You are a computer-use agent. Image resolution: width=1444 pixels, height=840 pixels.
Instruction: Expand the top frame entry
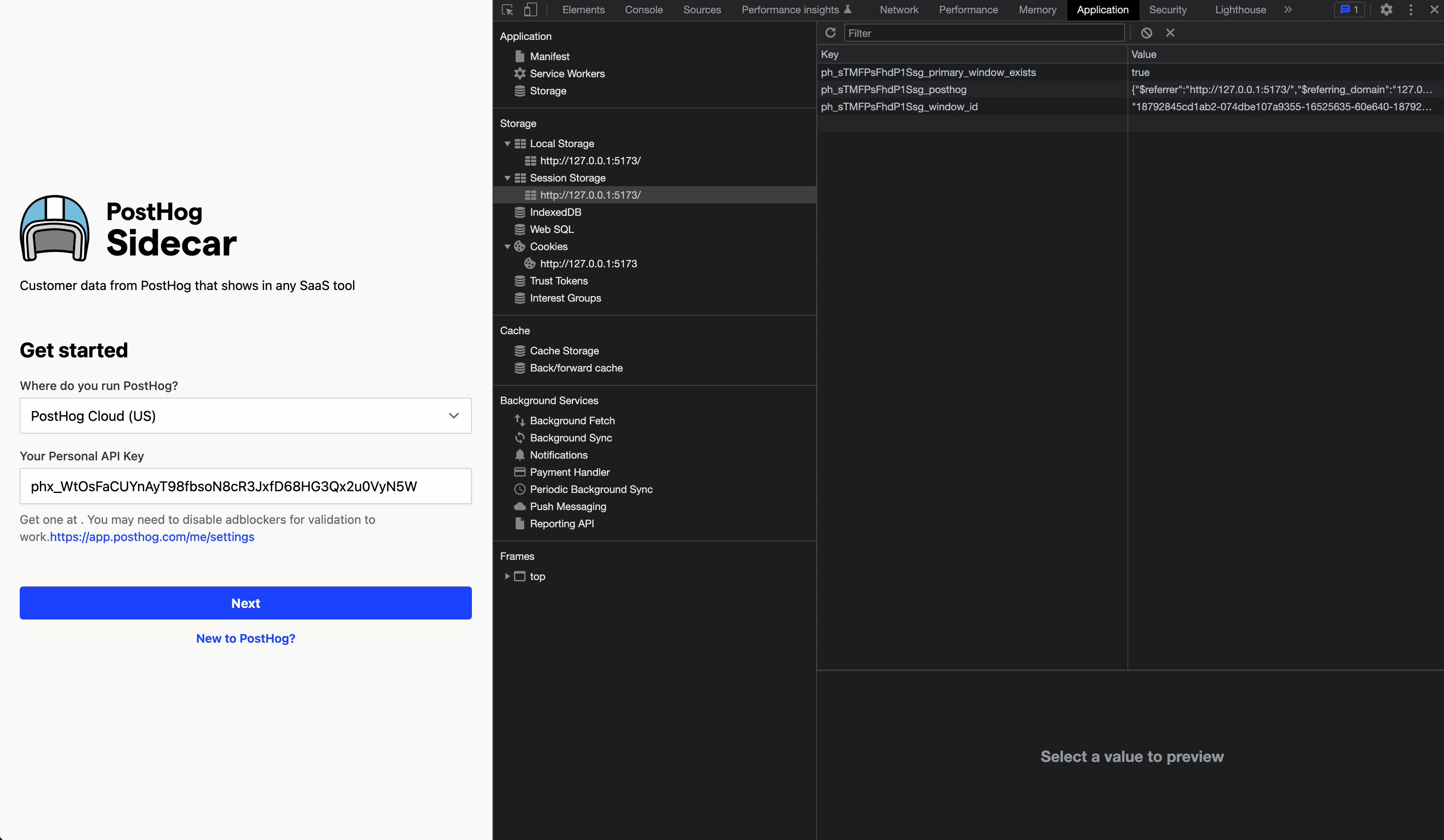pos(507,577)
